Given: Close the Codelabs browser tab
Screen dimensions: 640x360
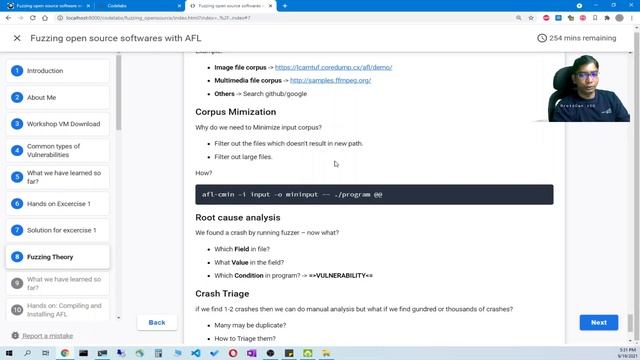Looking at the screenshot, I should [x=179, y=6].
